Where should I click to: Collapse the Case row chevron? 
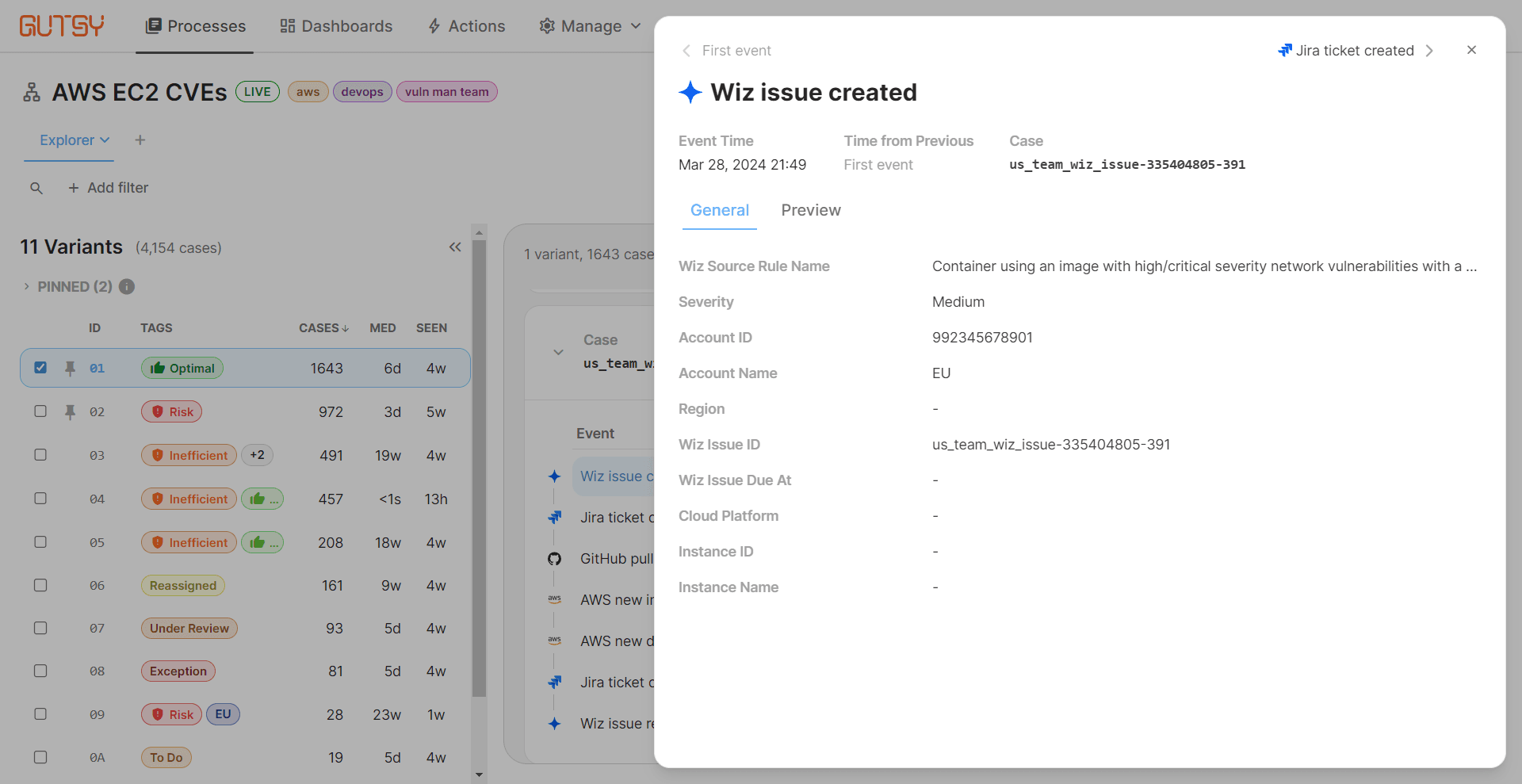tap(559, 352)
